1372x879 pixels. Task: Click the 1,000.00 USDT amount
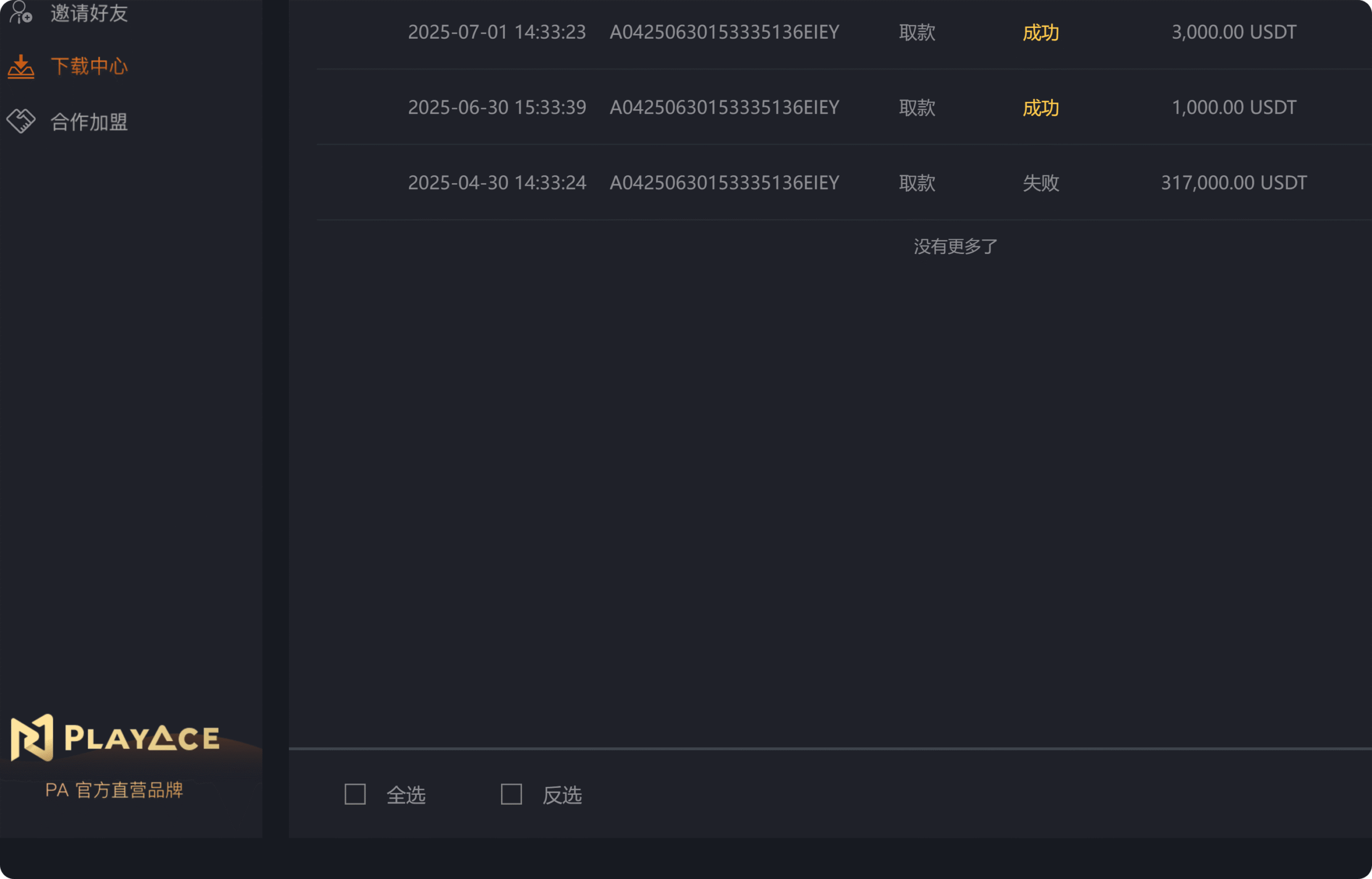[1234, 107]
